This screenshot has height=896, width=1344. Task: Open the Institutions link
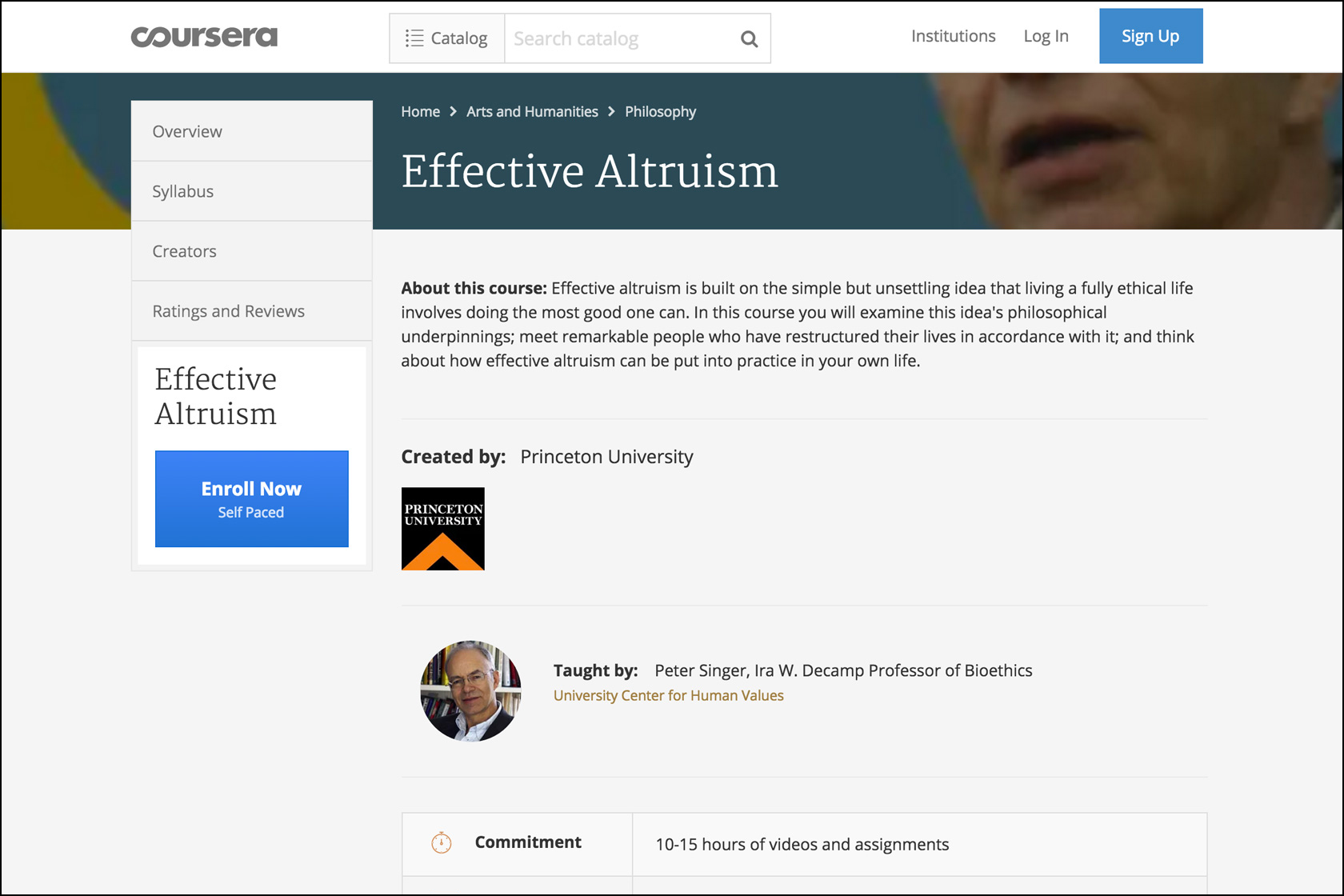click(x=954, y=36)
